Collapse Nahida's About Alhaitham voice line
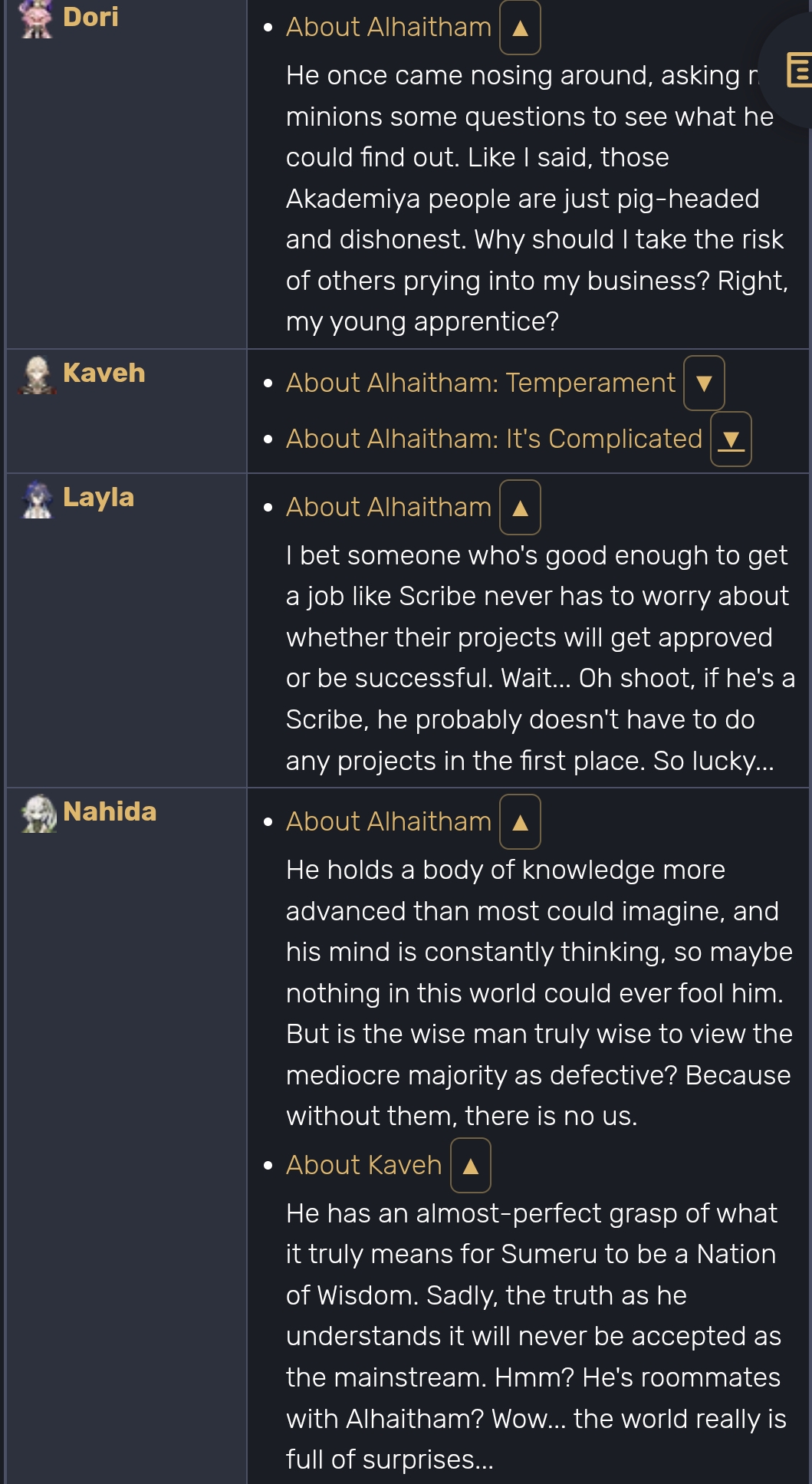Screen dimensions: 812x1484 [x=520, y=821]
